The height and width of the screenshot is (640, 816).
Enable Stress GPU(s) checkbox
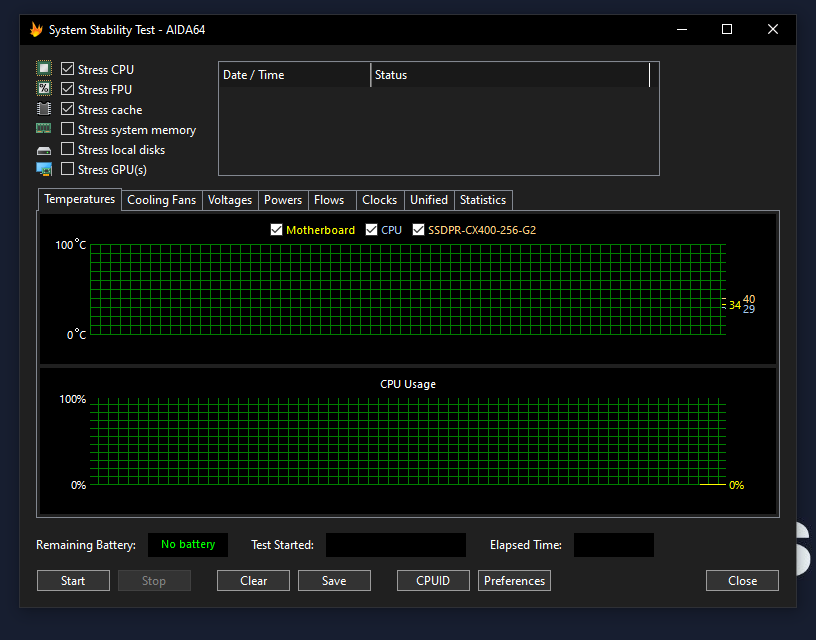click(68, 169)
